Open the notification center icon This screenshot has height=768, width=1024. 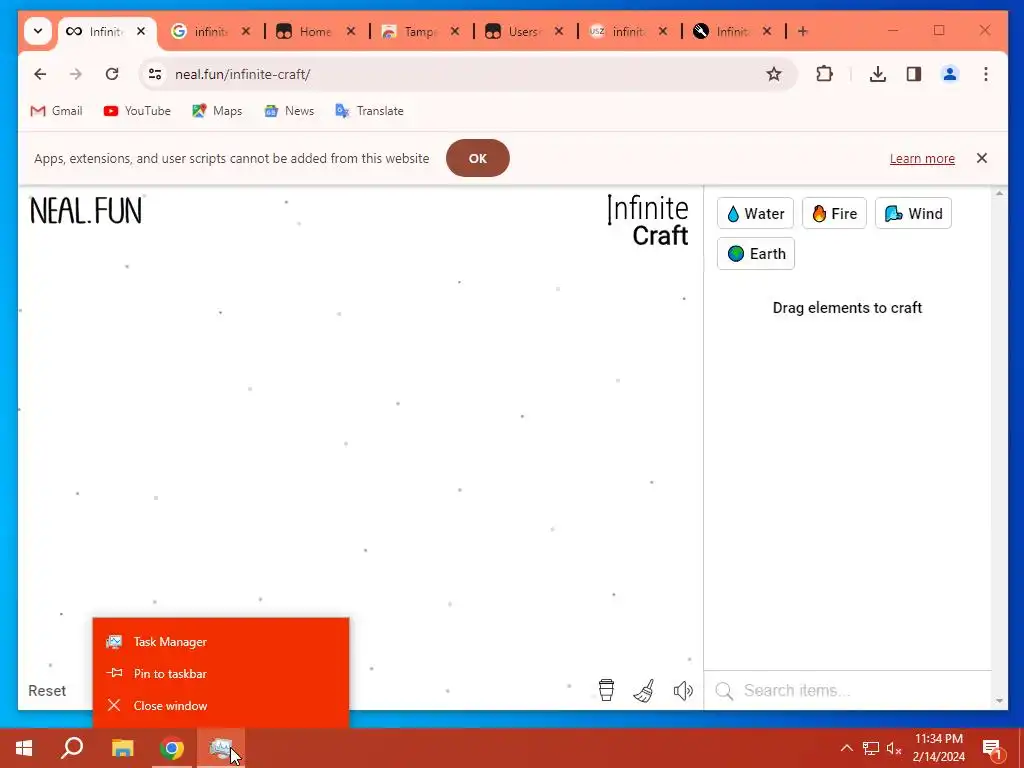pos(992,749)
